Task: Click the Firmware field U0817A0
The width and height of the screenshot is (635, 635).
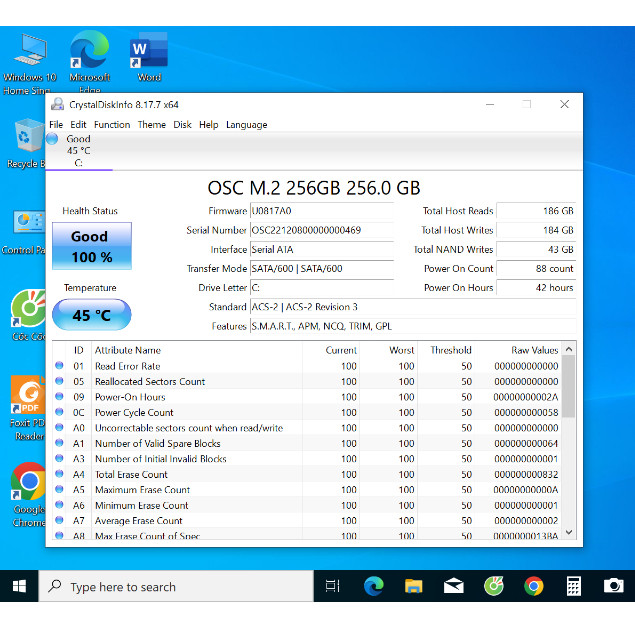Action: 322,211
